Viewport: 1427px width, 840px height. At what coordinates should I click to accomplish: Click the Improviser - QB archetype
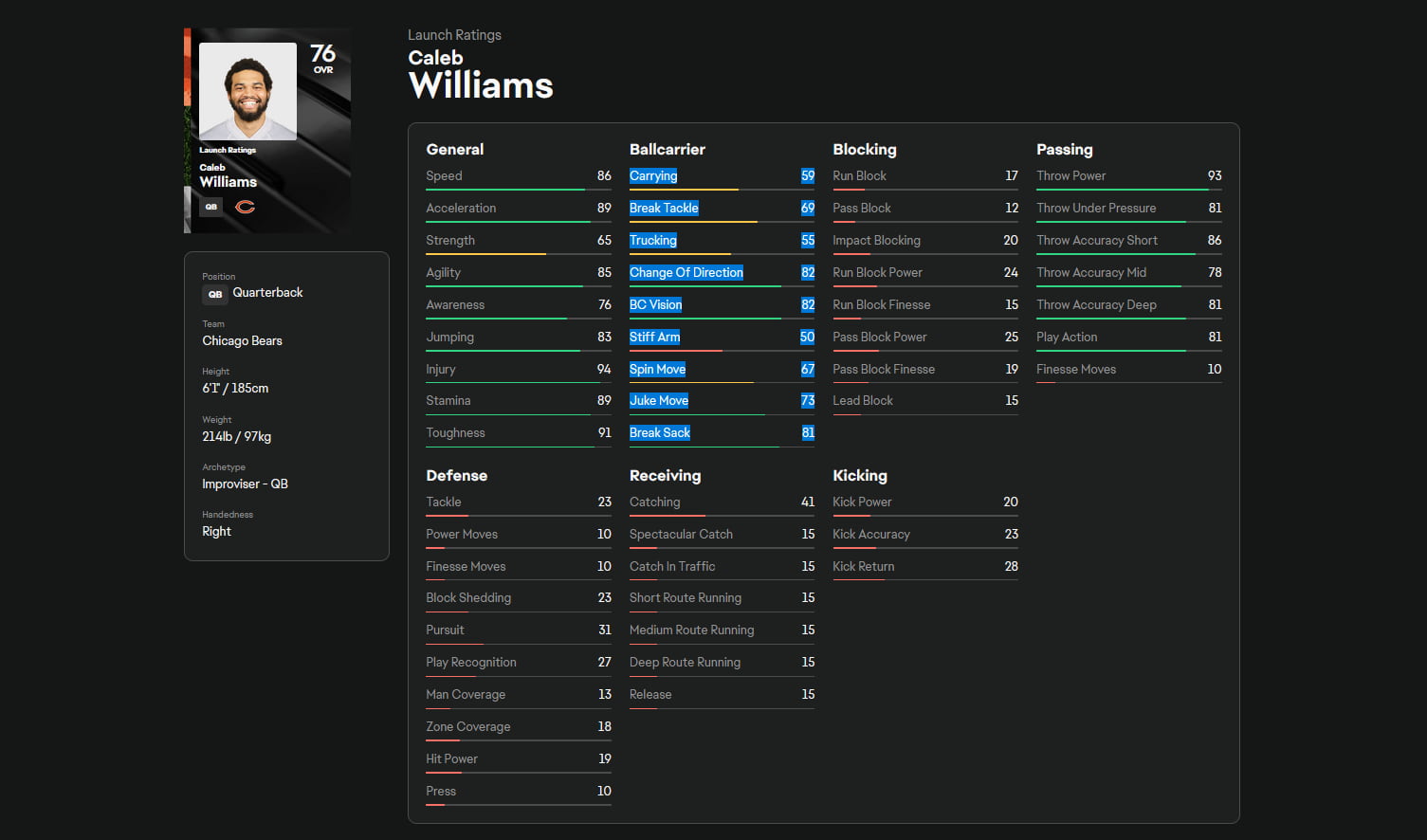coord(245,484)
